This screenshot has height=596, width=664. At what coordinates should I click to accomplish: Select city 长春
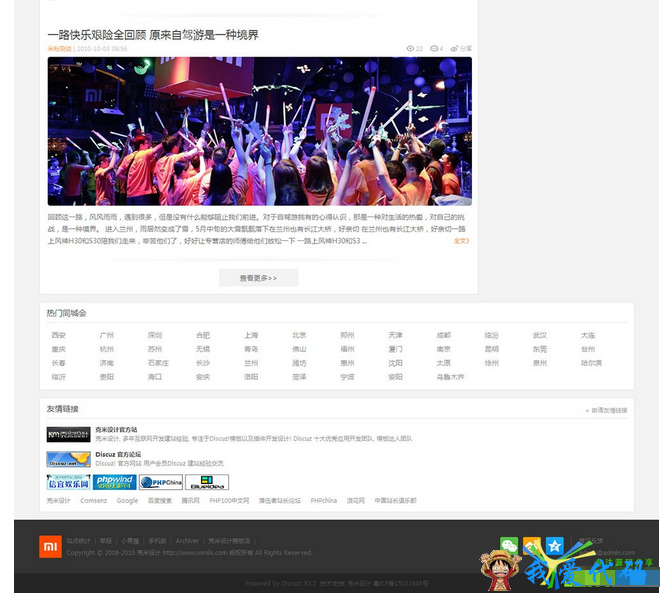point(58,363)
